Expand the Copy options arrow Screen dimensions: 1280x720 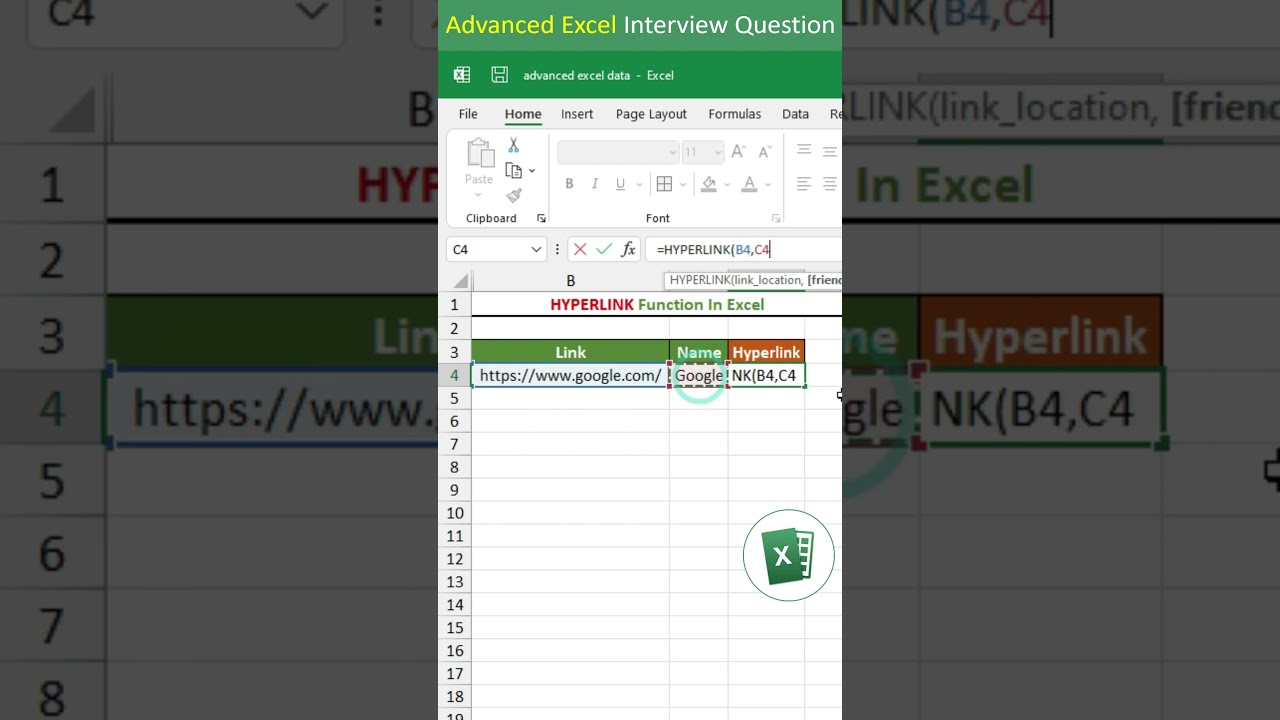tap(532, 171)
